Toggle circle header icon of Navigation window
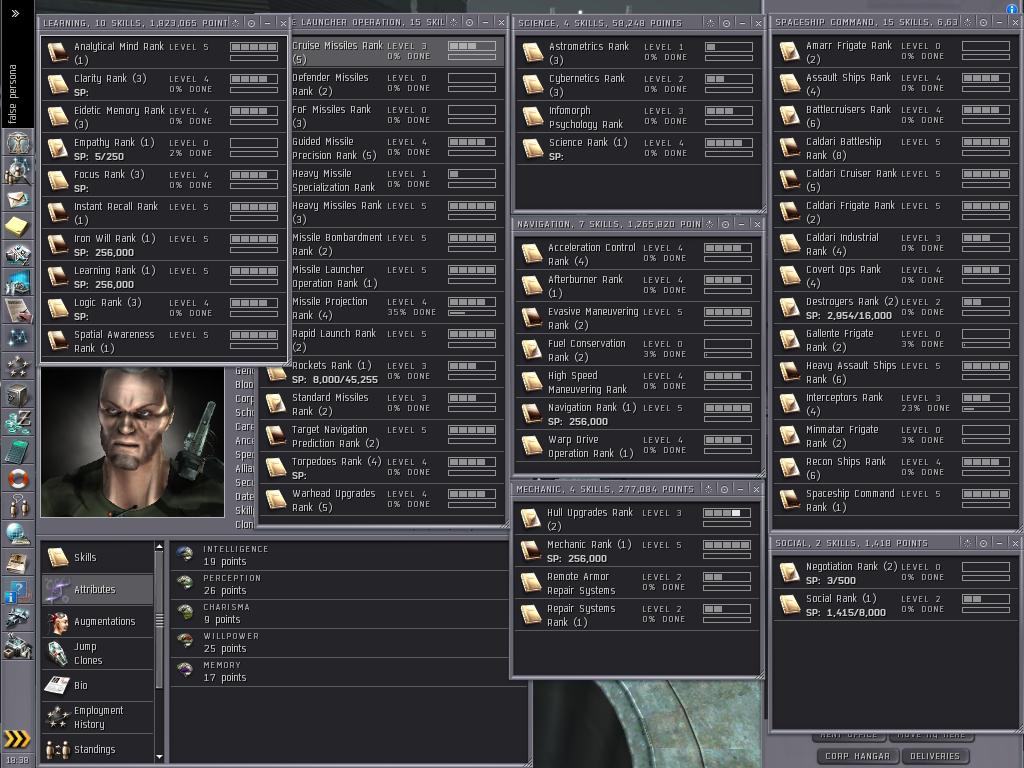Image resolution: width=1024 pixels, height=768 pixels. tap(725, 224)
